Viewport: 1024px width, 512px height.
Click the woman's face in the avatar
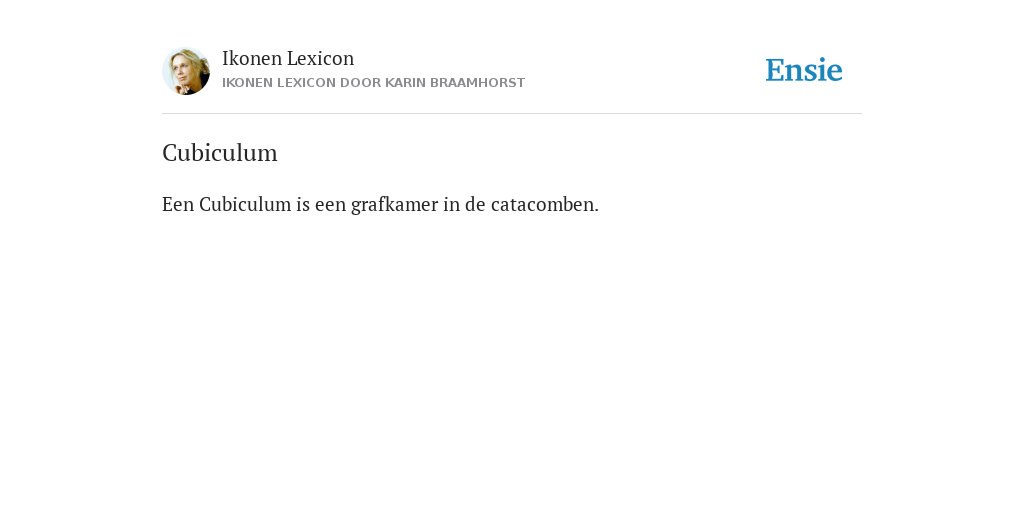tap(182, 69)
